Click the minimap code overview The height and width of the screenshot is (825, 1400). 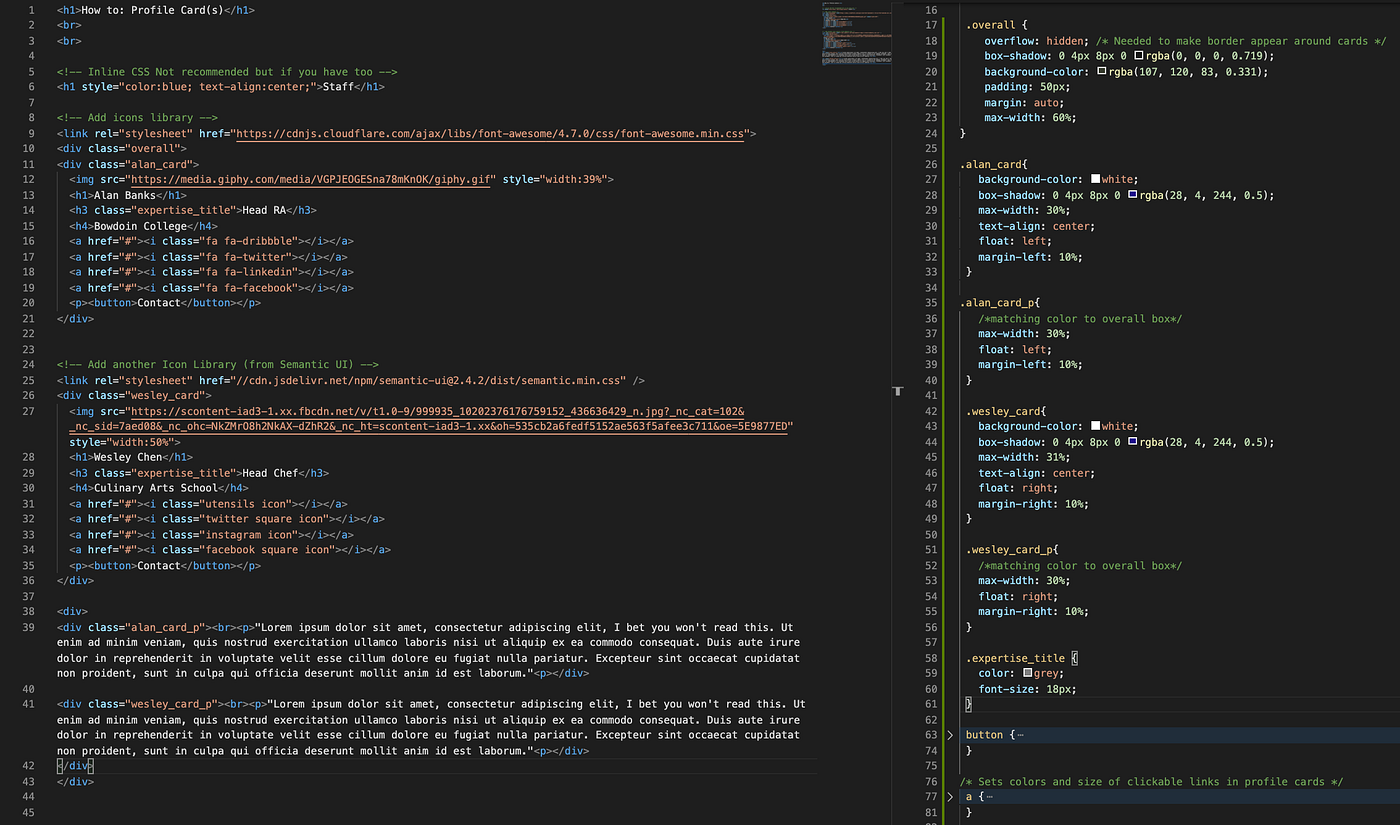(x=857, y=33)
